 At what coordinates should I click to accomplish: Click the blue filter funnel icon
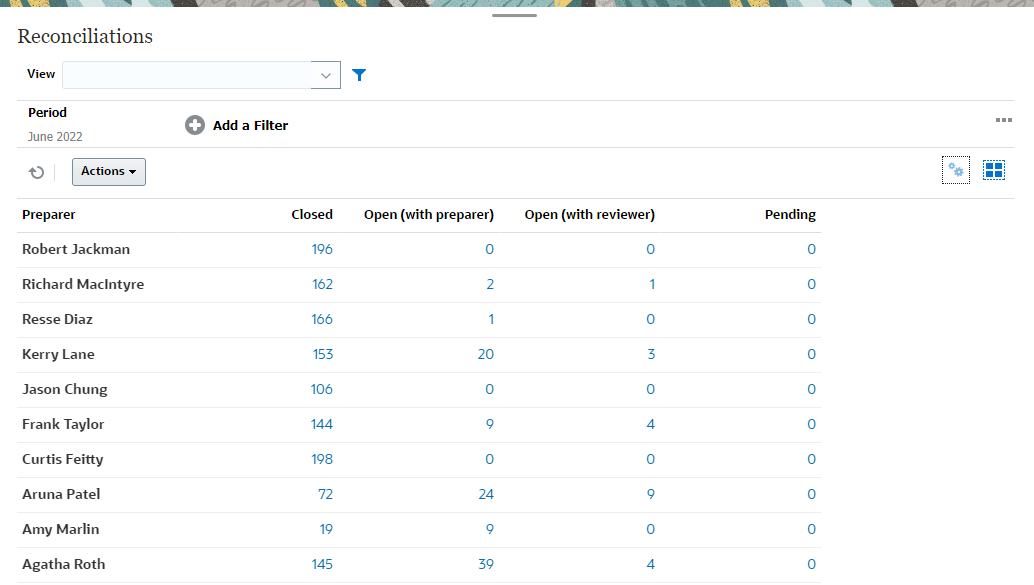coord(359,75)
